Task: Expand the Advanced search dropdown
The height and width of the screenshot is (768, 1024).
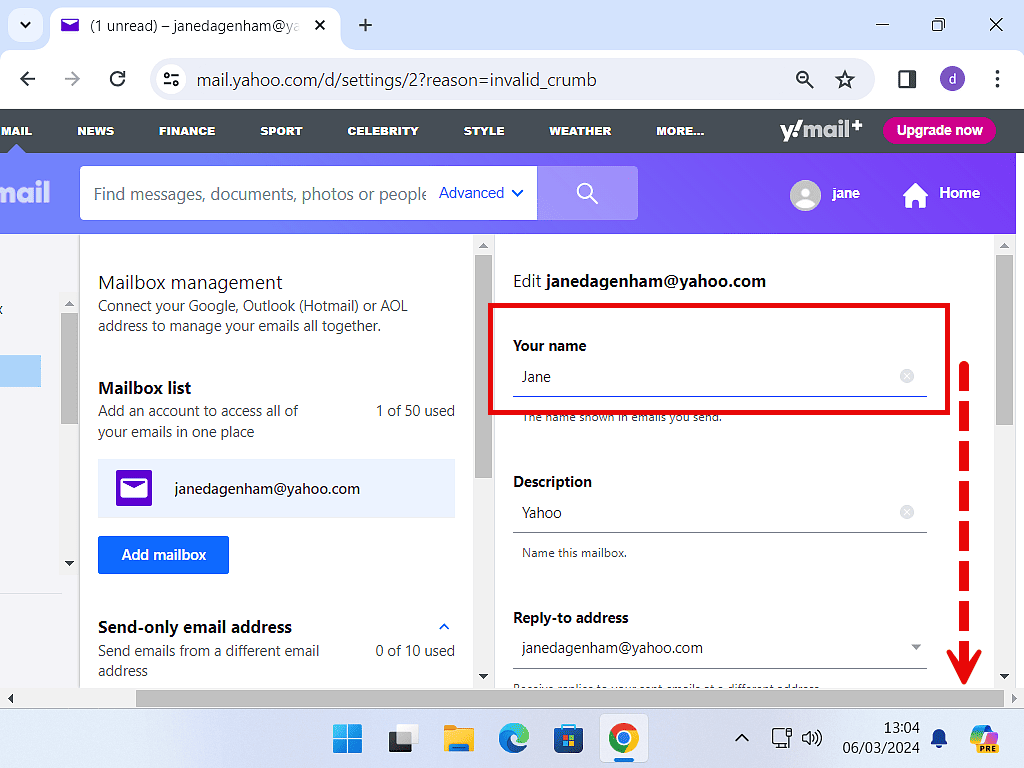Action: tap(481, 193)
